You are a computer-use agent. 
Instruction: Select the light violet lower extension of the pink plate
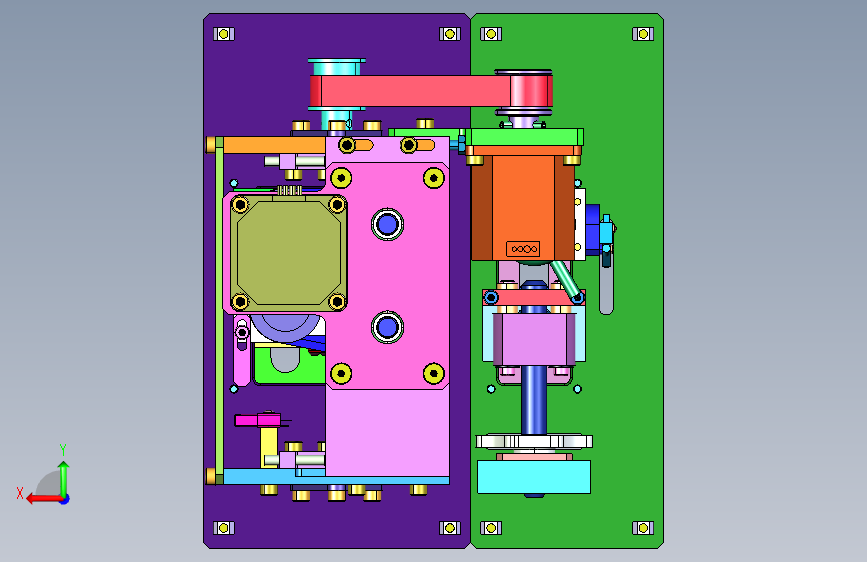point(387,433)
